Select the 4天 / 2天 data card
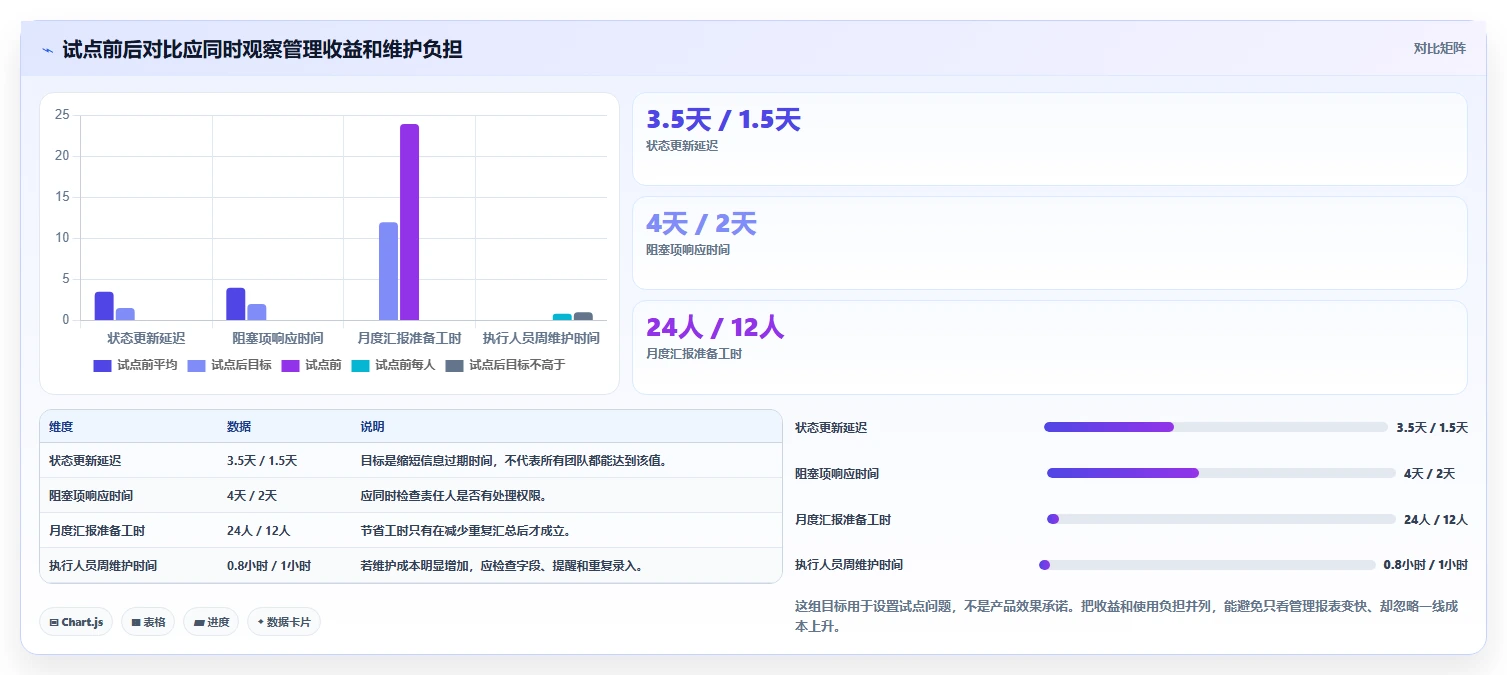Screen dimensions: 1507x675 pos(1049,243)
